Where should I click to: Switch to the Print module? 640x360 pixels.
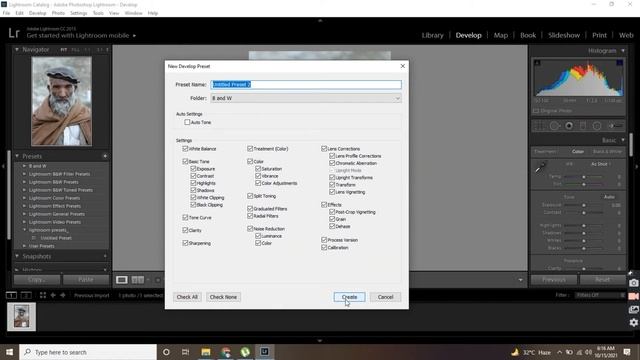tap(599, 35)
